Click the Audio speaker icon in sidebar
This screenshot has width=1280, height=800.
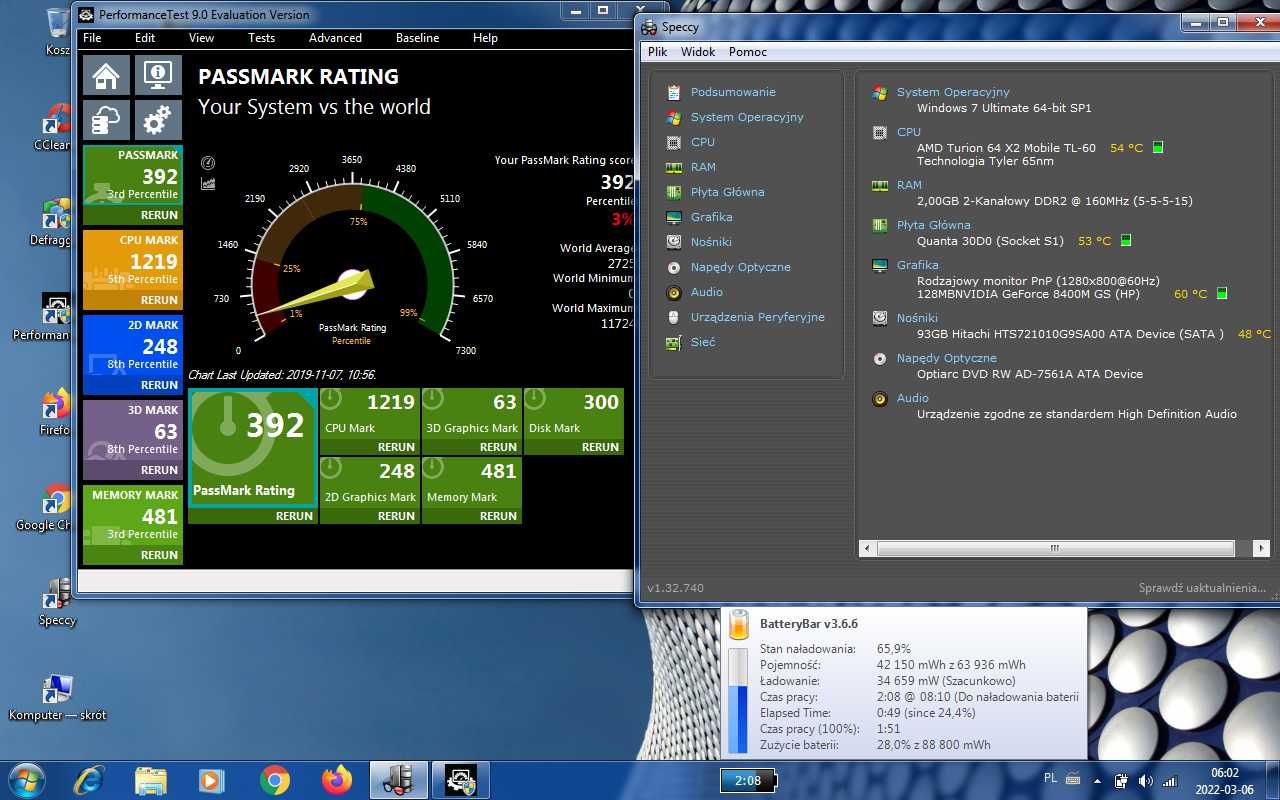(674, 292)
